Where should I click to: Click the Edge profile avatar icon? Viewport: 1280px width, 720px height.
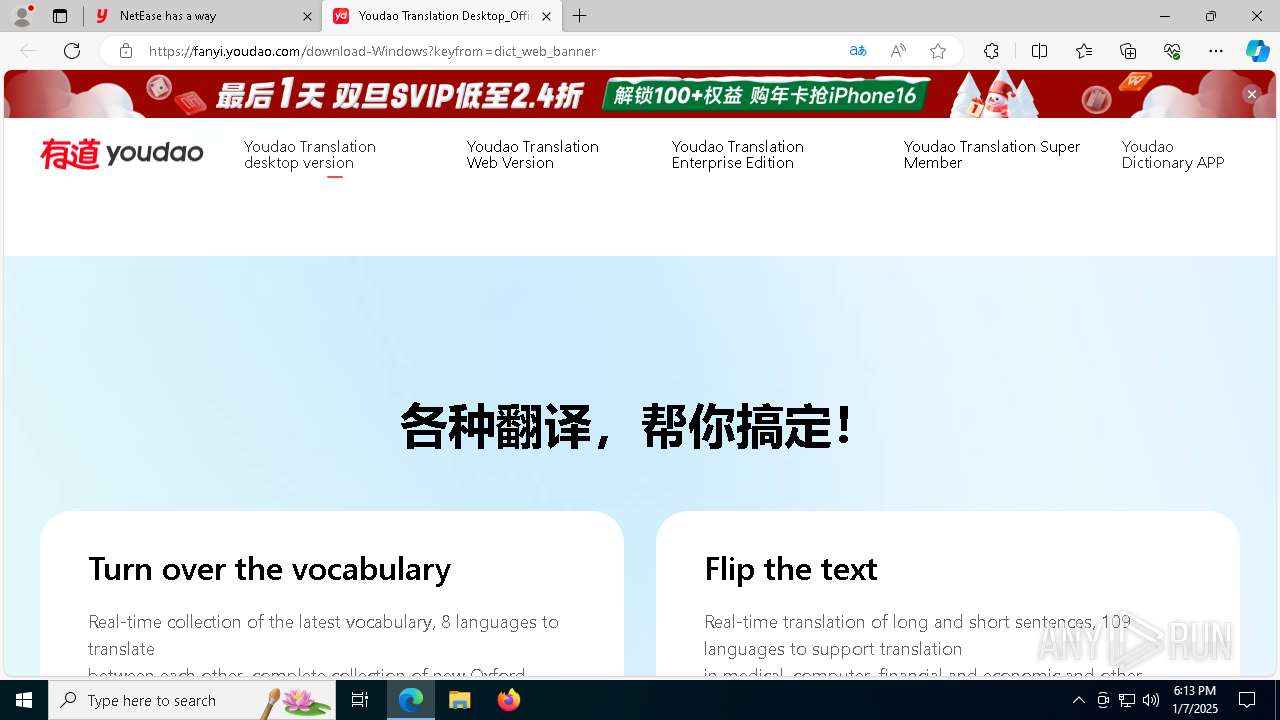click(x=22, y=16)
